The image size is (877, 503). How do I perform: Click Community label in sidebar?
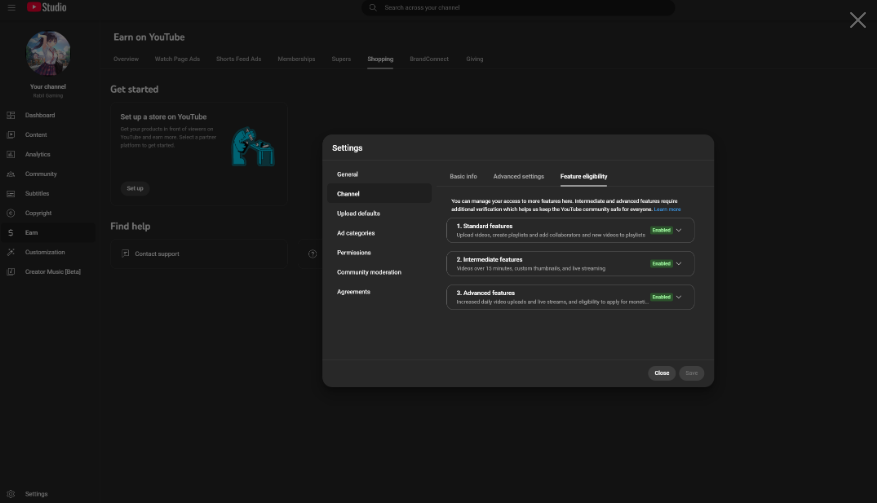(x=41, y=174)
